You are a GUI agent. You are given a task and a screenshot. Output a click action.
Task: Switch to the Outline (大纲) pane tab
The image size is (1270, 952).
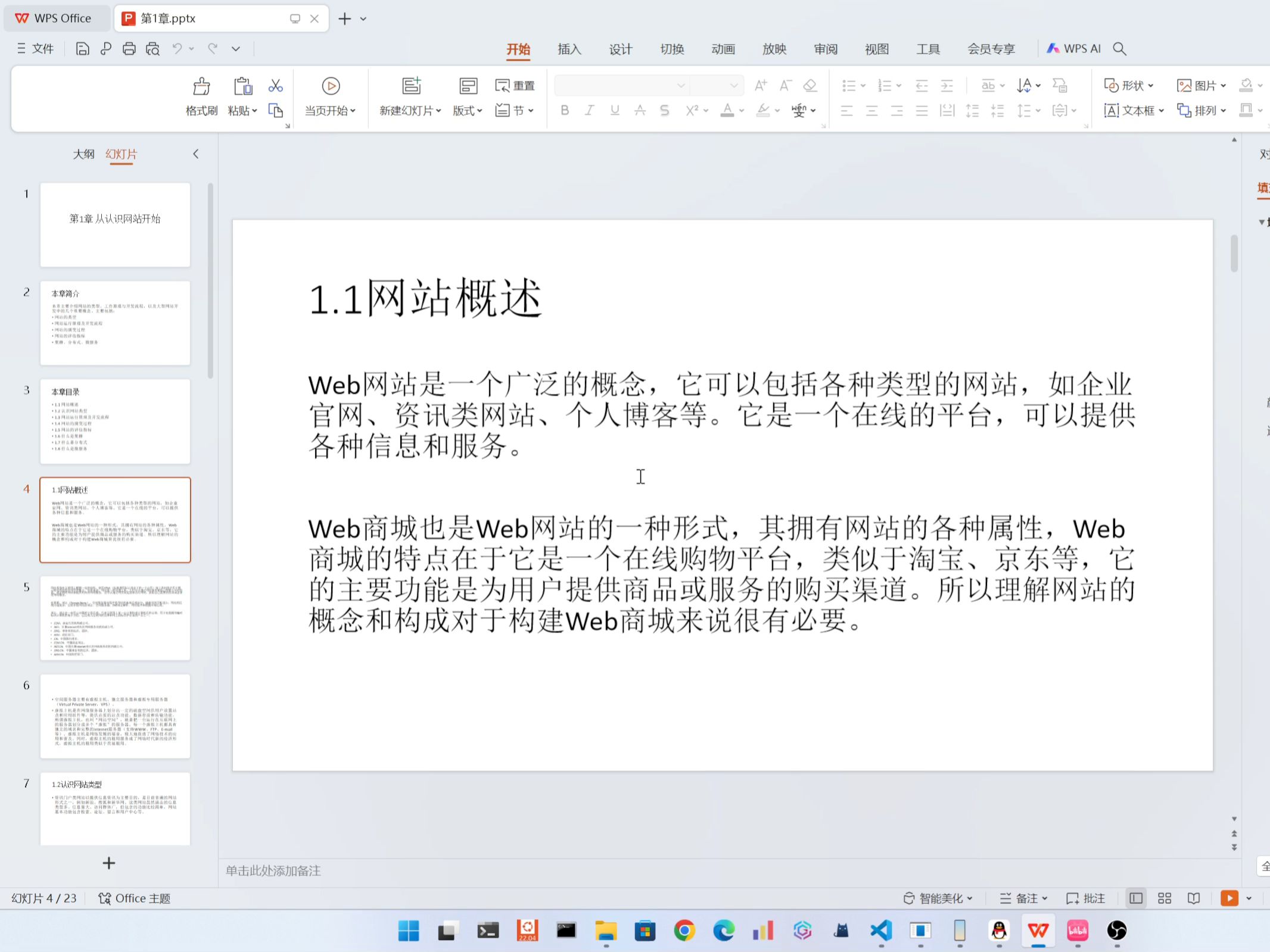click(83, 154)
